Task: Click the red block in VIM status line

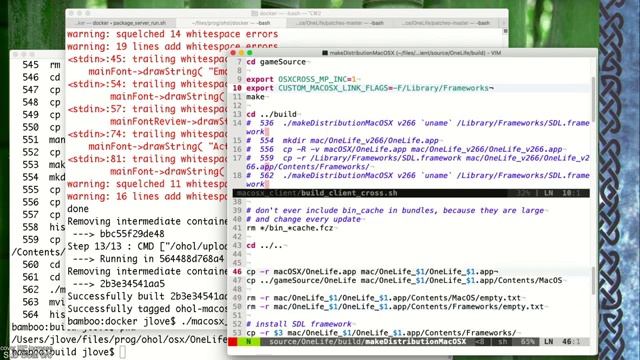Action: click(x=233, y=342)
